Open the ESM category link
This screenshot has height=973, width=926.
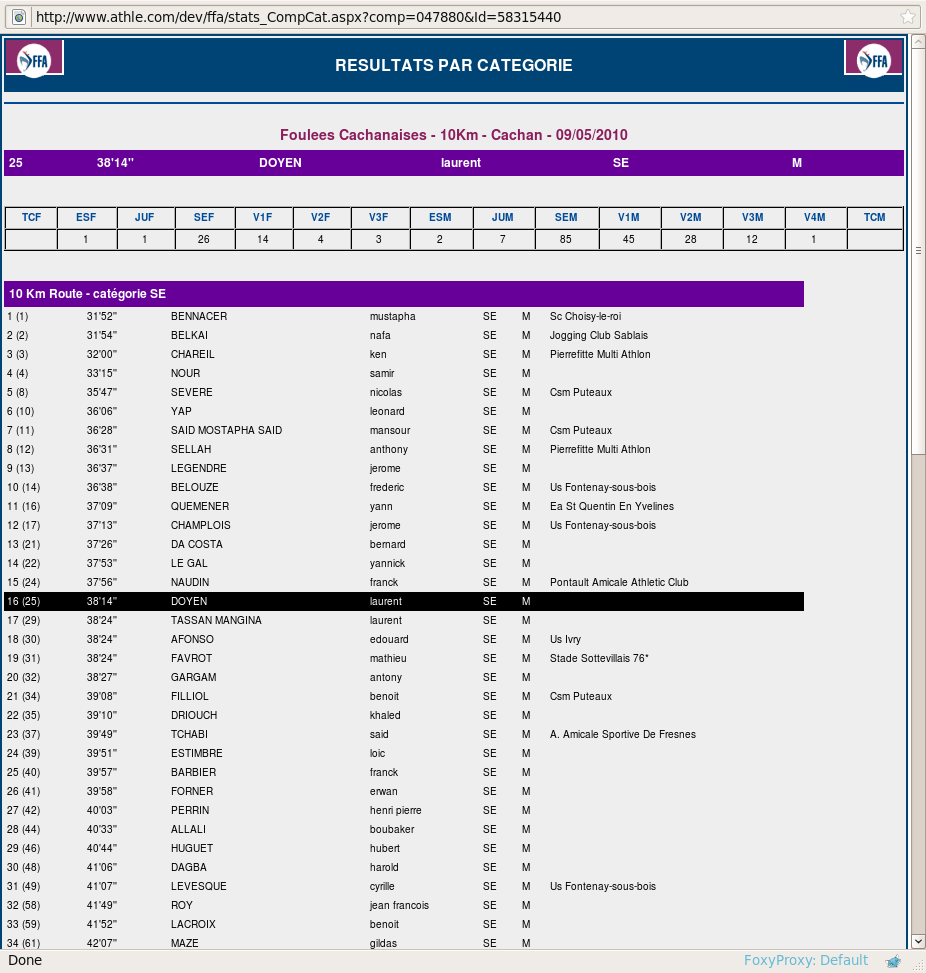click(440, 217)
